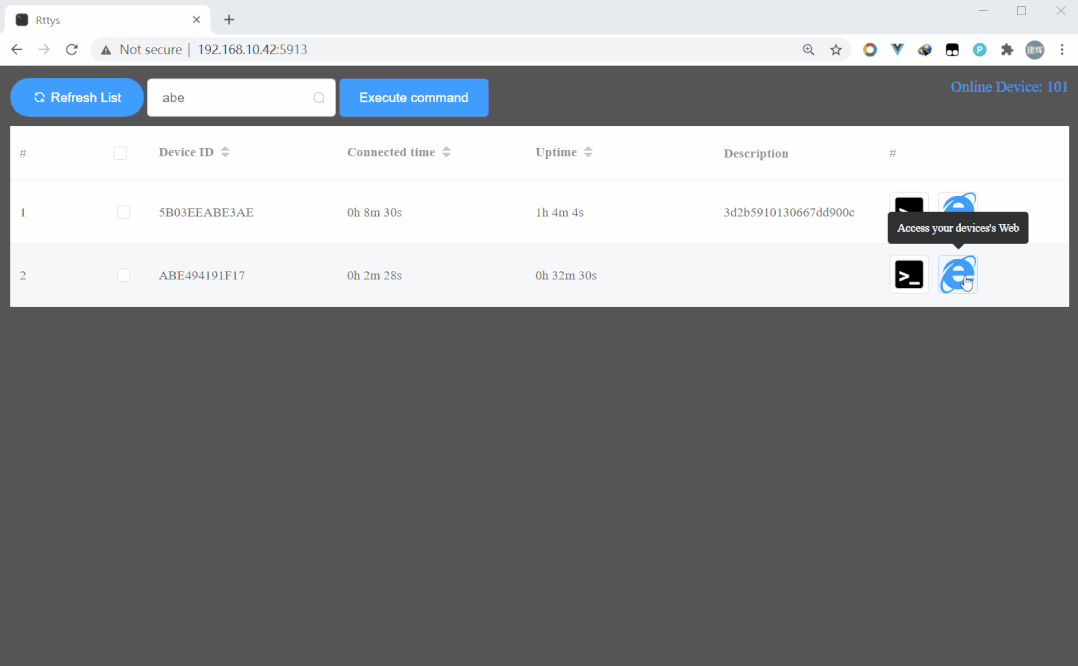Access web of device ABE494191F17
This screenshot has width=1078, height=666.
(x=957, y=274)
